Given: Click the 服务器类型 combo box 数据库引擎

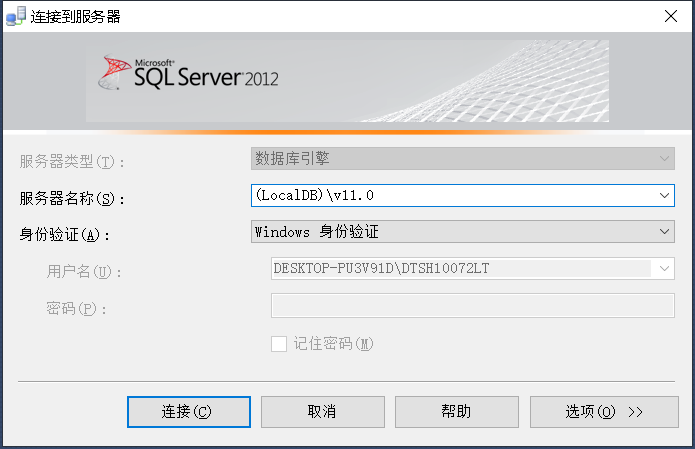Looking at the screenshot, I should click(x=463, y=159).
